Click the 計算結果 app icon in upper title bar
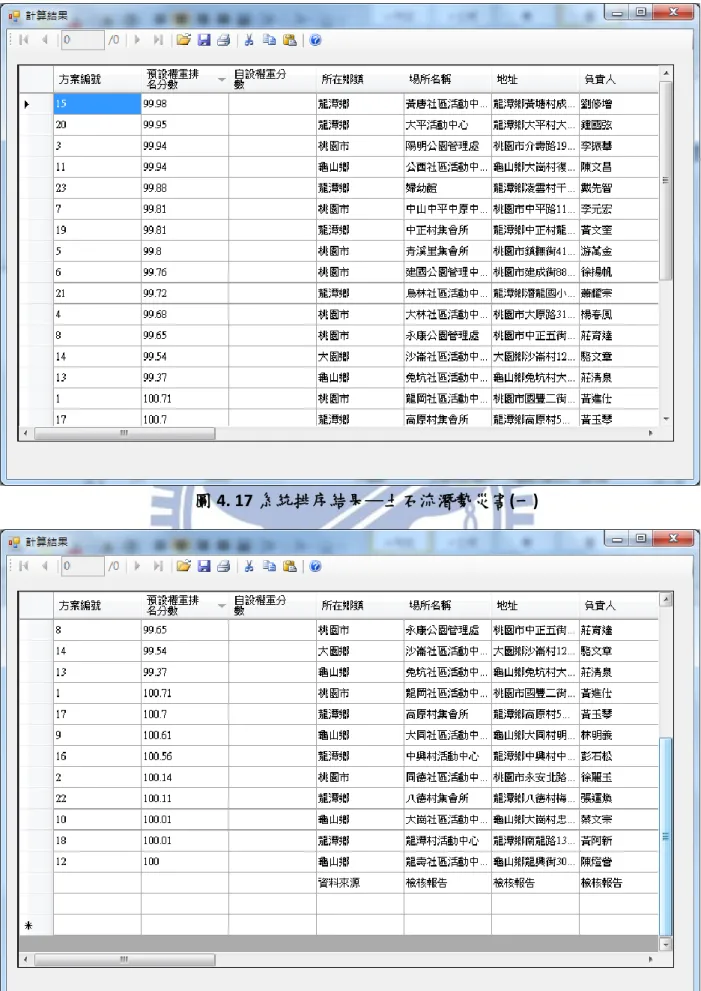This screenshot has height=991, width=701. (15, 15)
